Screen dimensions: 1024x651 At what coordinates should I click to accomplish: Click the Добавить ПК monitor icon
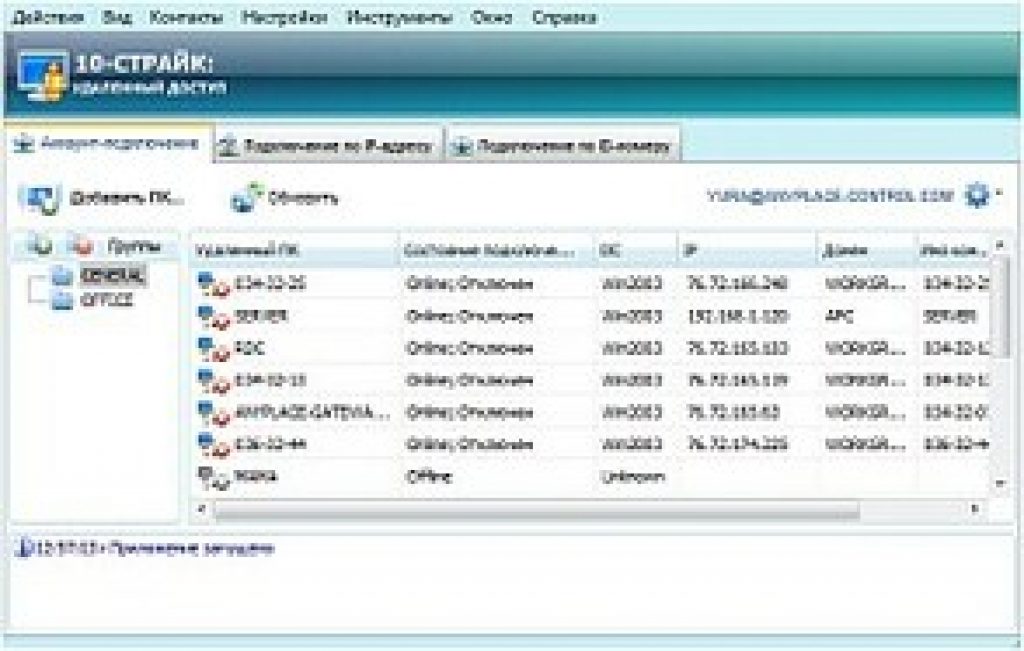click(x=40, y=198)
